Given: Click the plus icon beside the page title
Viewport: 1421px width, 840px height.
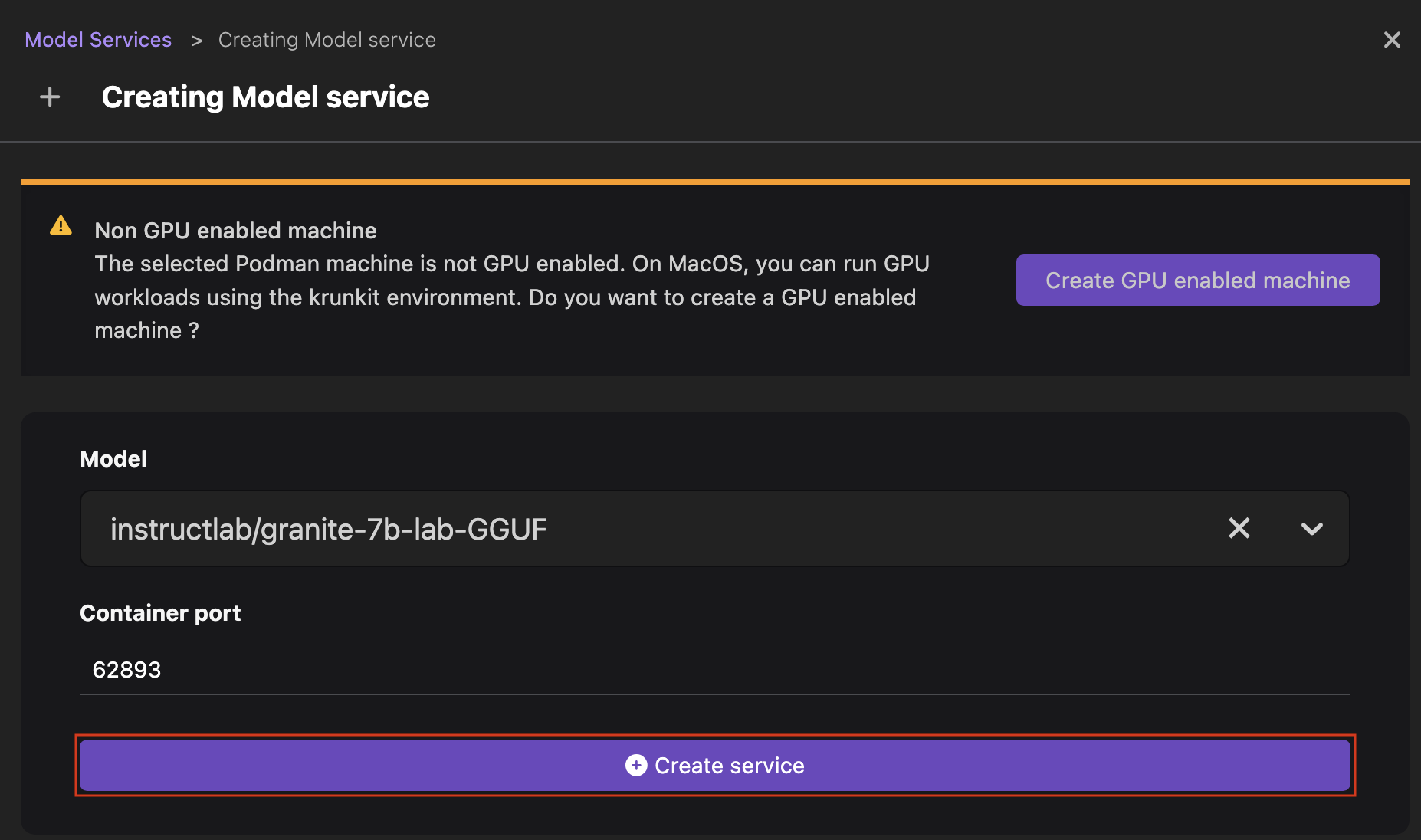Looking at the screenshot, I should click(x=49, y=96).
